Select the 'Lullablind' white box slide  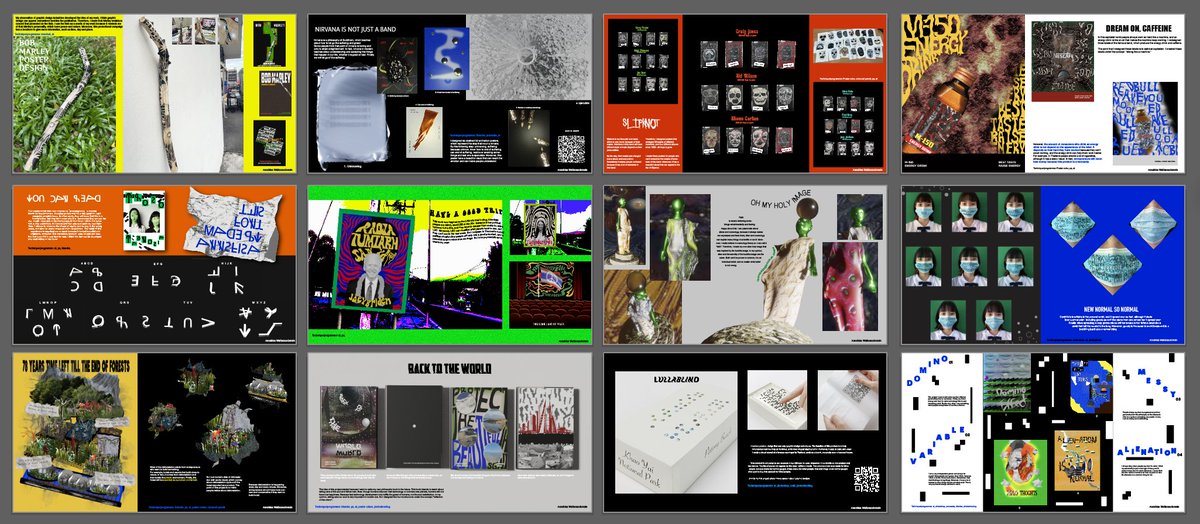point(745,433)
